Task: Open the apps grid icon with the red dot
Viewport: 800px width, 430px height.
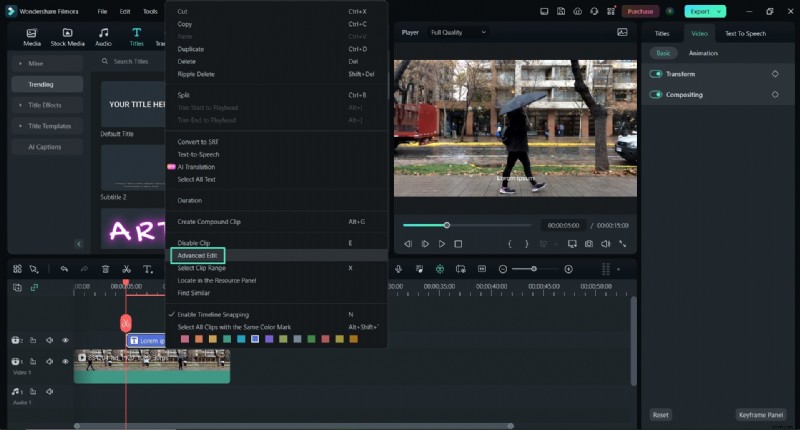Action: click(x=611, y=11)
